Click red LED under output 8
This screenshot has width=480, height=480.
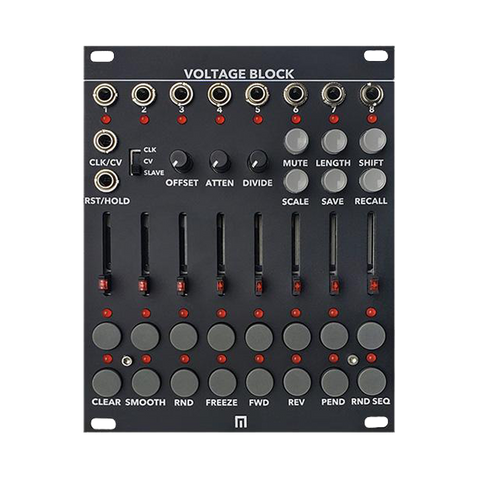click(x=372, y=119)
